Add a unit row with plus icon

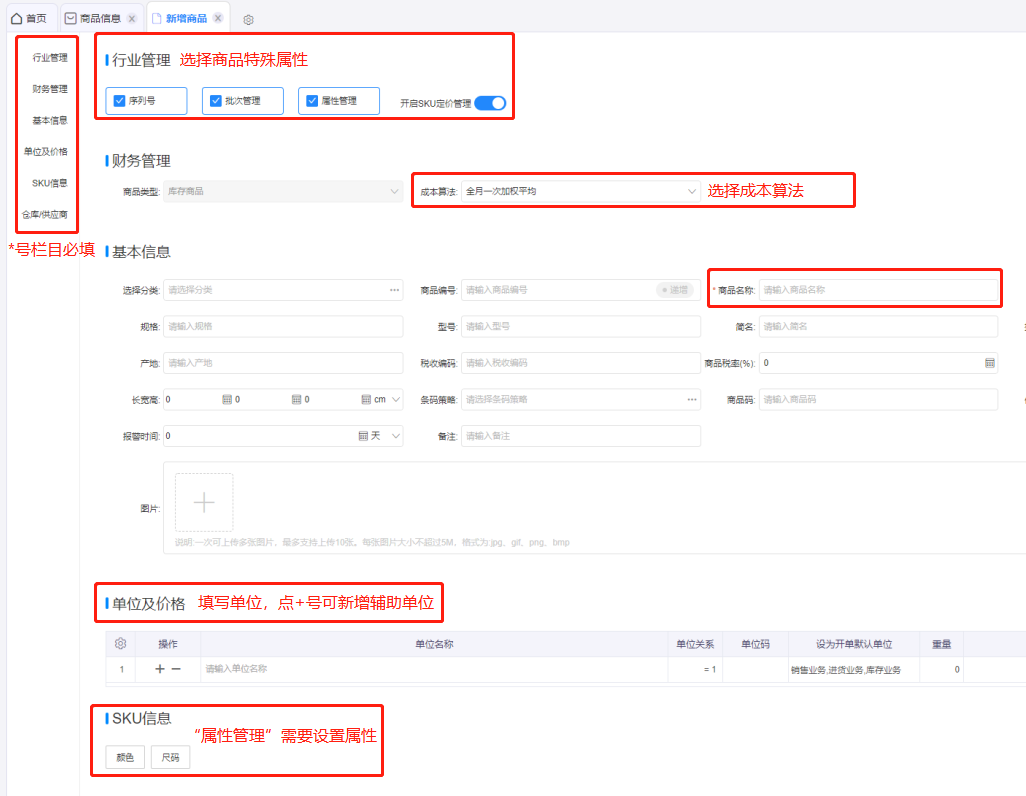160,669
